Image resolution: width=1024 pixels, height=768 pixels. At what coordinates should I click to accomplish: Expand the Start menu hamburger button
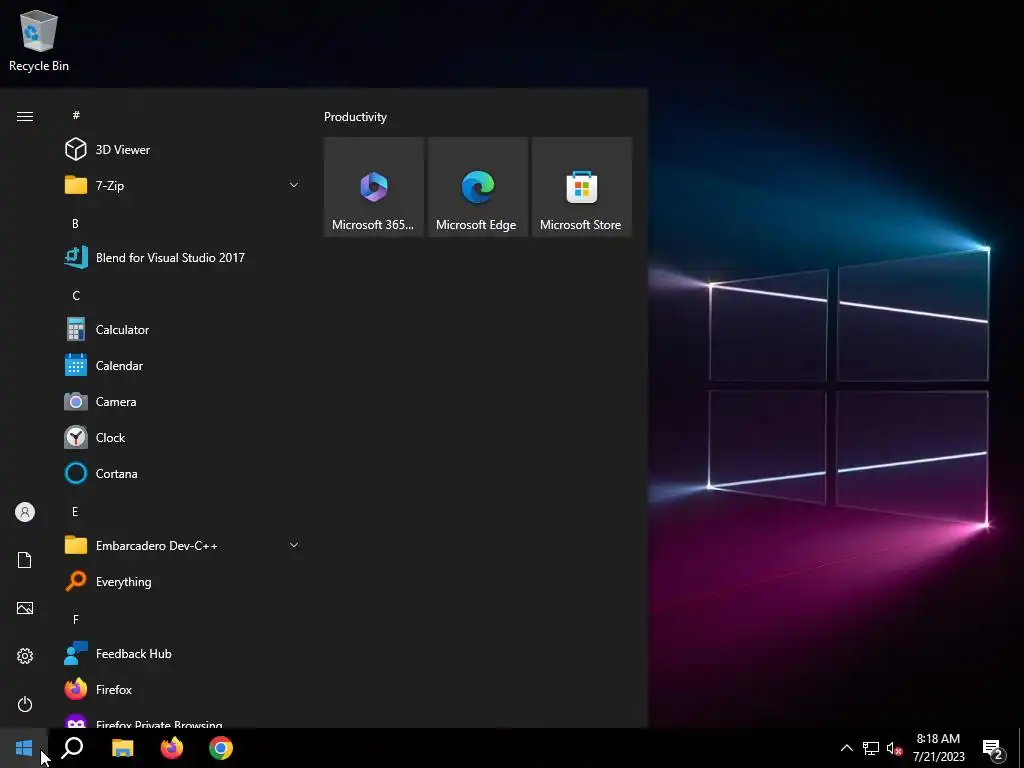(x=25, y=116)
